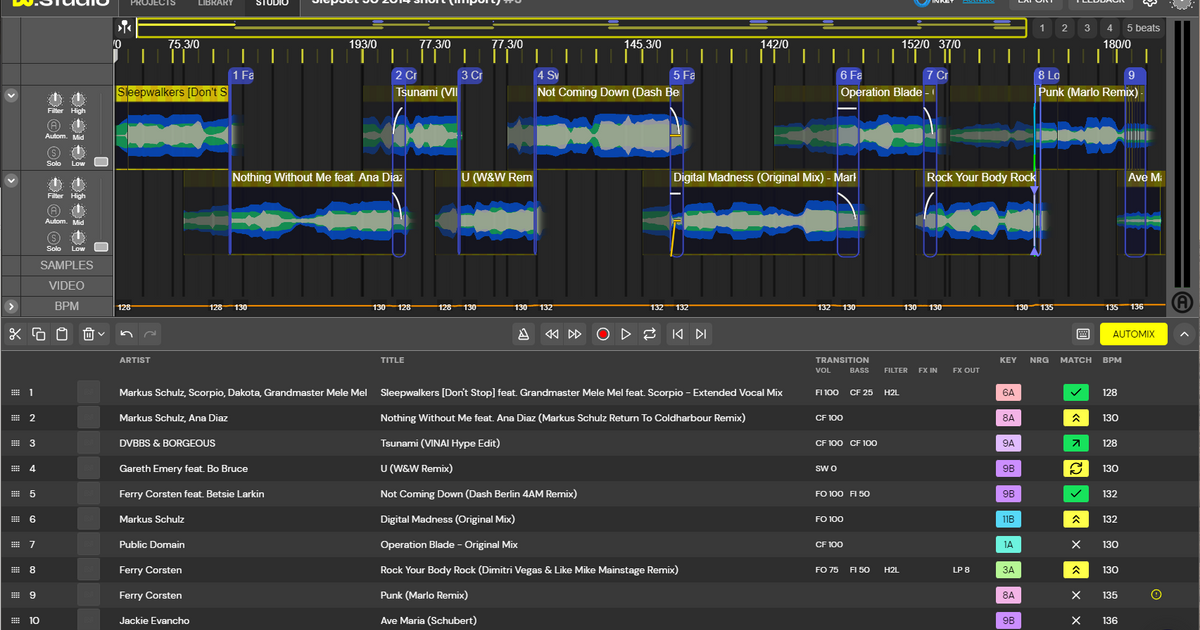Click the copy icon in toolbar
The width and height of the screenshot is (1200, 630).
[x=38, y=334]
